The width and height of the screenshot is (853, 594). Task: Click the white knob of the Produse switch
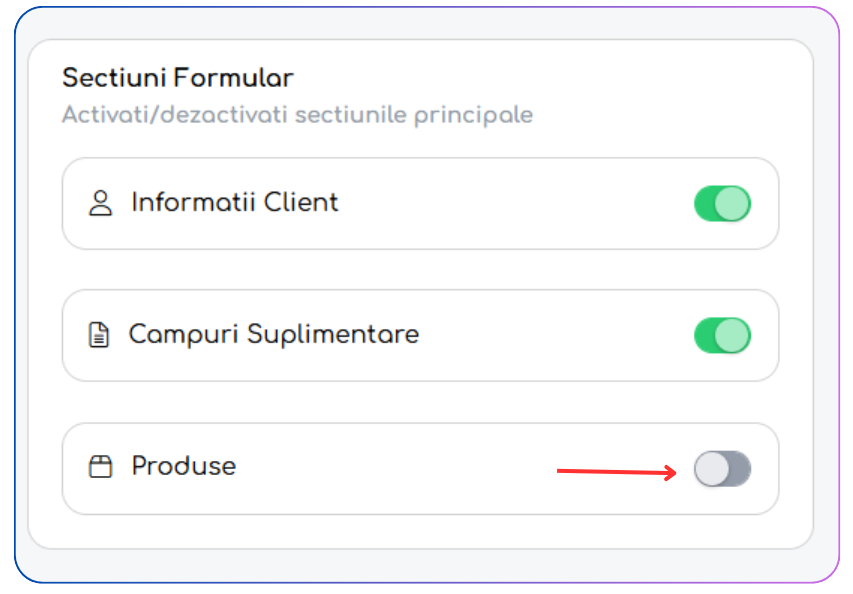(x=712, y=468)
